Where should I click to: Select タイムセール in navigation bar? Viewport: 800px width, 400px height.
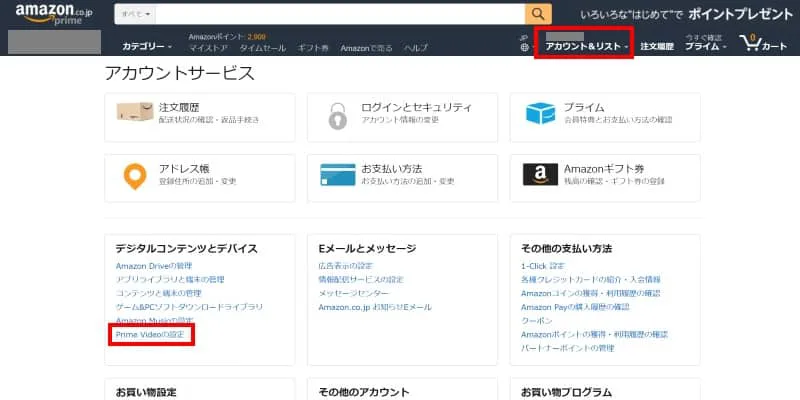(260, 48)
